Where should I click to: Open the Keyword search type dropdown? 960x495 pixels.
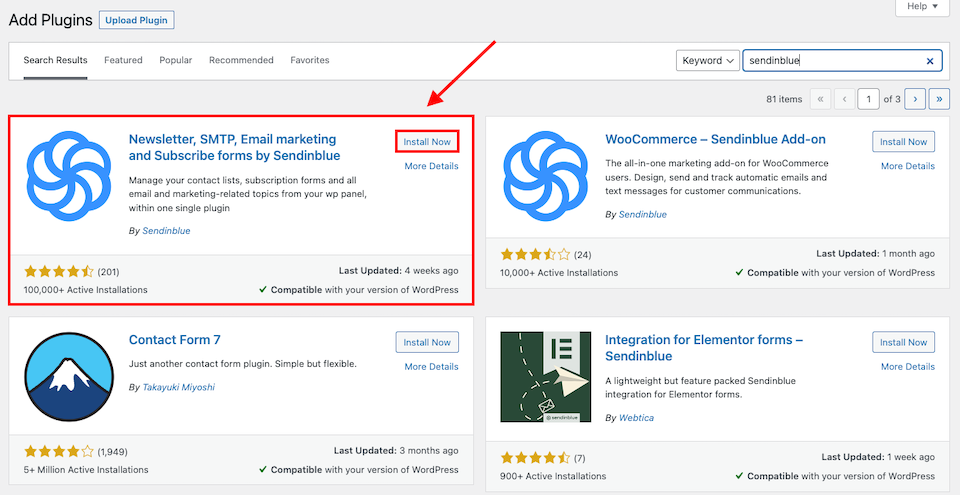pos(708,61)
